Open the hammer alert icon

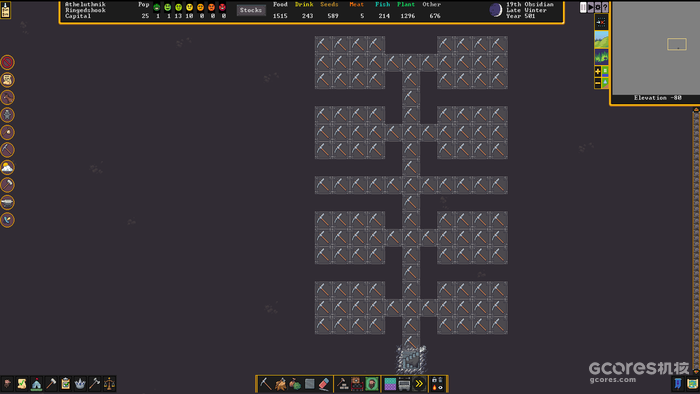coord(8,185)
